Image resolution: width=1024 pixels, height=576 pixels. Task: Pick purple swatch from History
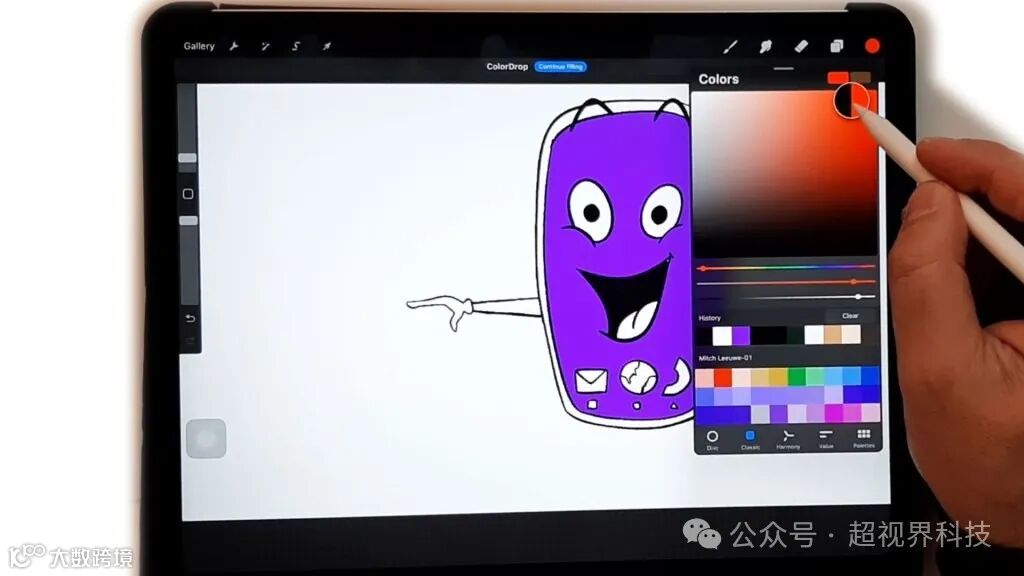click(741, 336)
